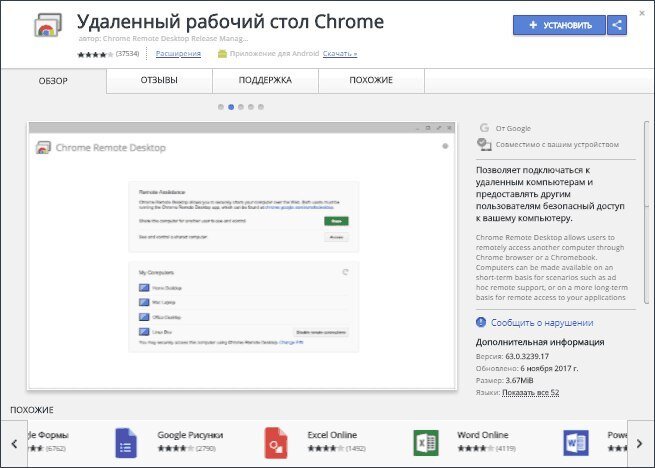
Task: Click the star rating
Action: pos(95,54)
